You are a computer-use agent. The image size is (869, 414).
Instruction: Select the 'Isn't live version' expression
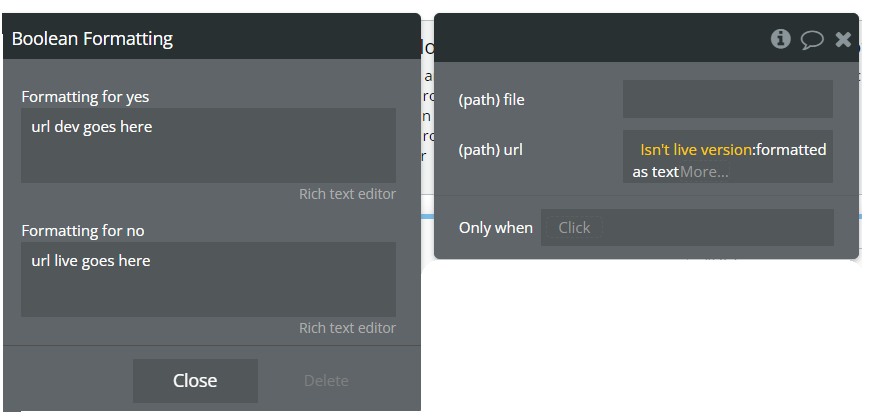[x=695, y=149]
